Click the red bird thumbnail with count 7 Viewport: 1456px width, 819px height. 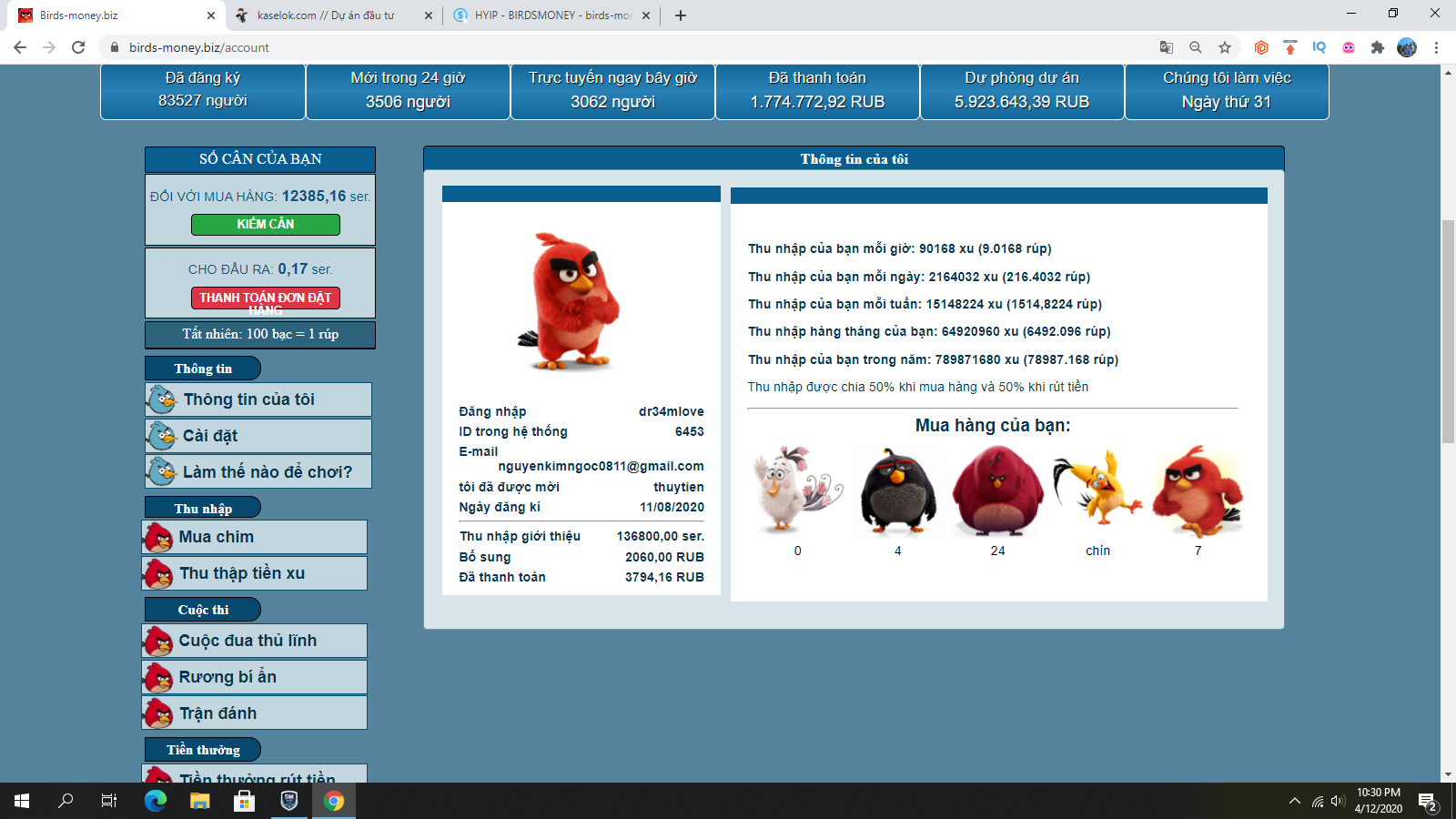[x=1198, y=490]
